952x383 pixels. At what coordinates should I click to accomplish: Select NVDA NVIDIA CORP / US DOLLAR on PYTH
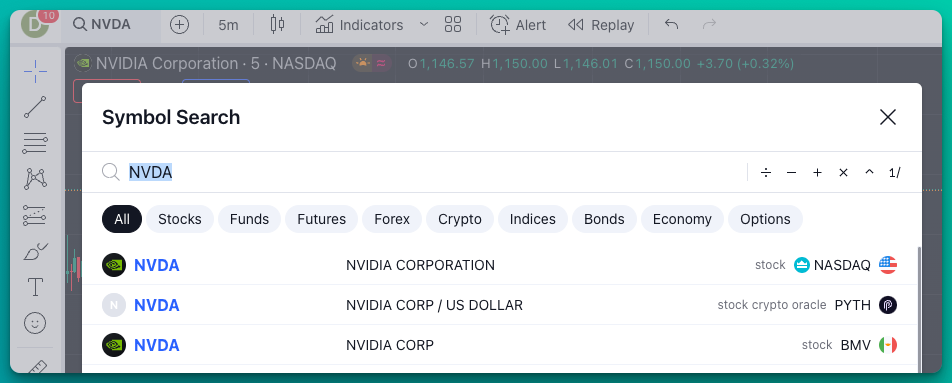click(x=499, y=305)
